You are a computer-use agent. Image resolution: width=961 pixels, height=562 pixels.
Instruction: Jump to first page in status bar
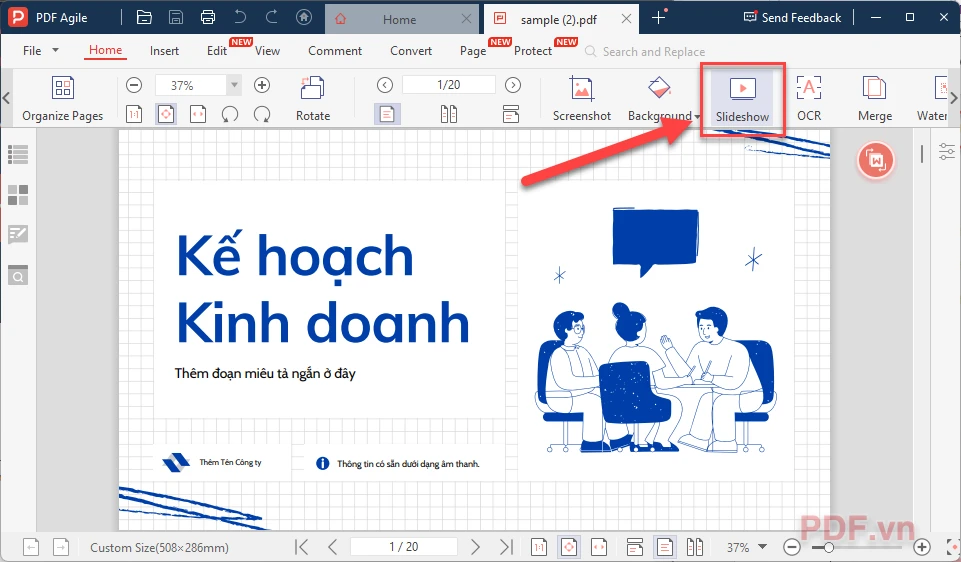(302, 547)
